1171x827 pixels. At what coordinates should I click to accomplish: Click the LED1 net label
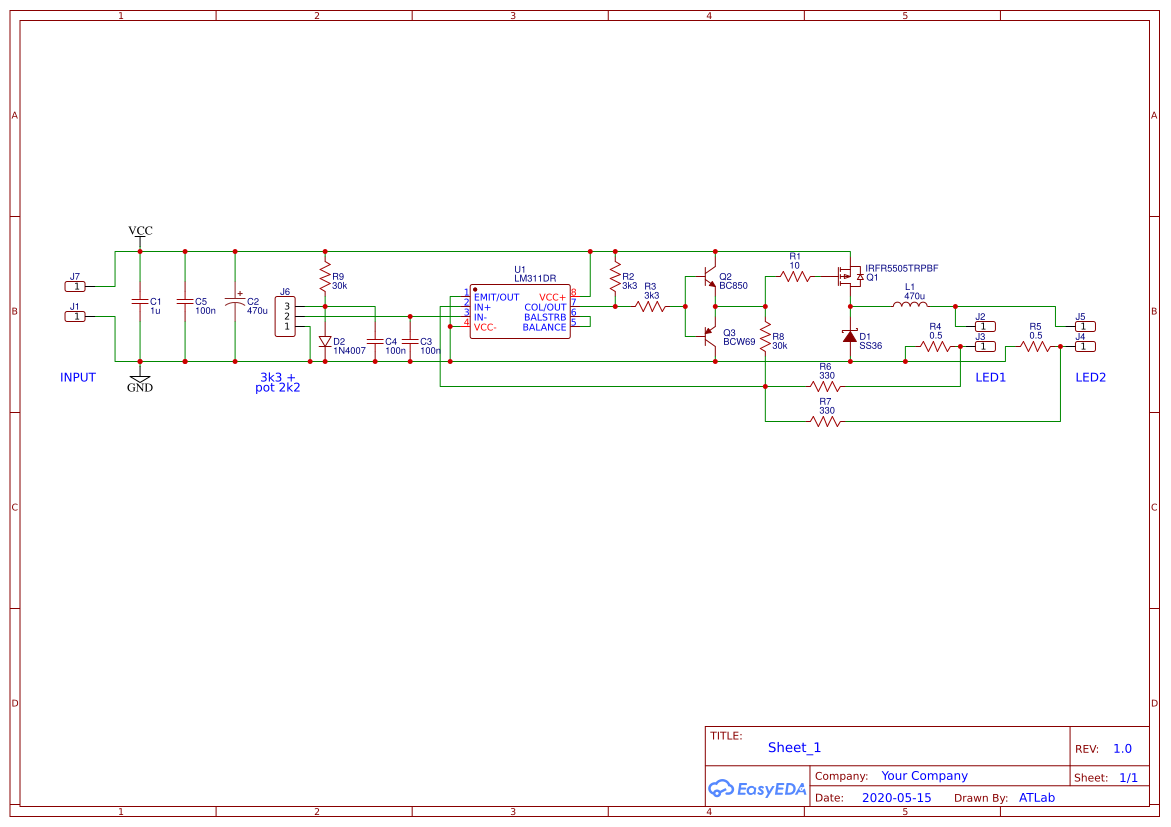point(993,377)
